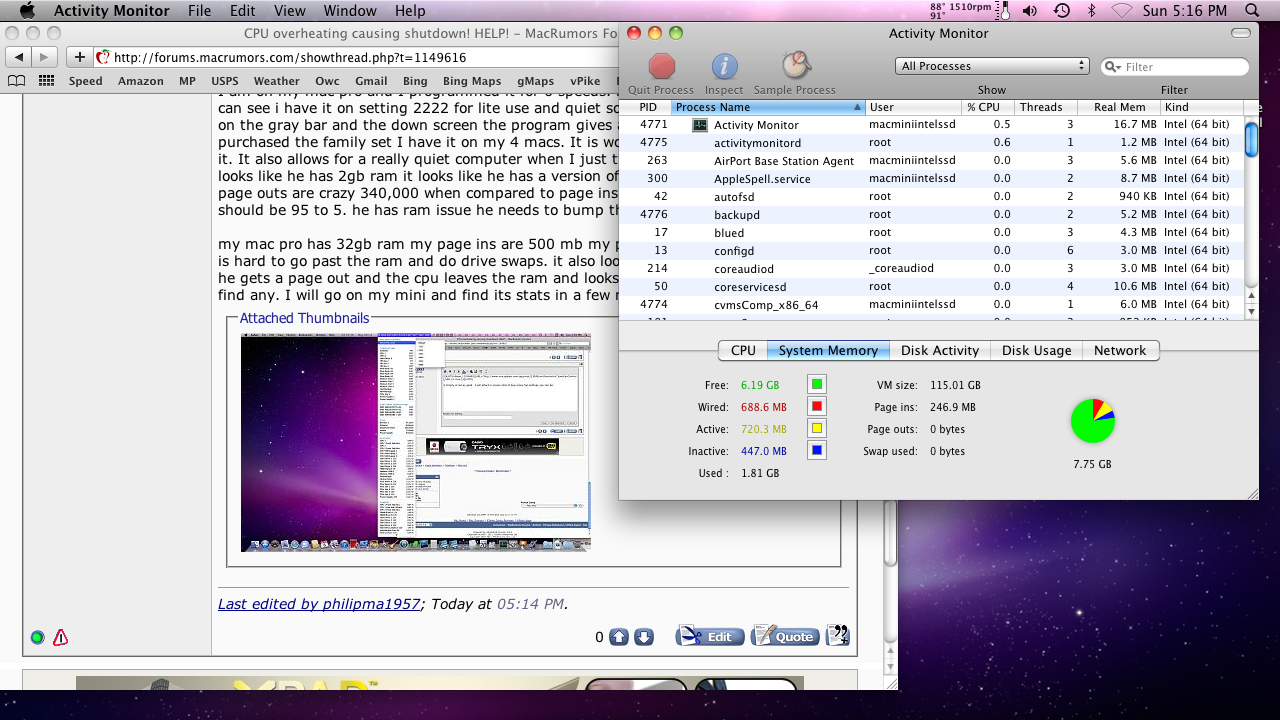
Task: Click the Bluetooth menu bar icon
Action: coord(1092,11)
